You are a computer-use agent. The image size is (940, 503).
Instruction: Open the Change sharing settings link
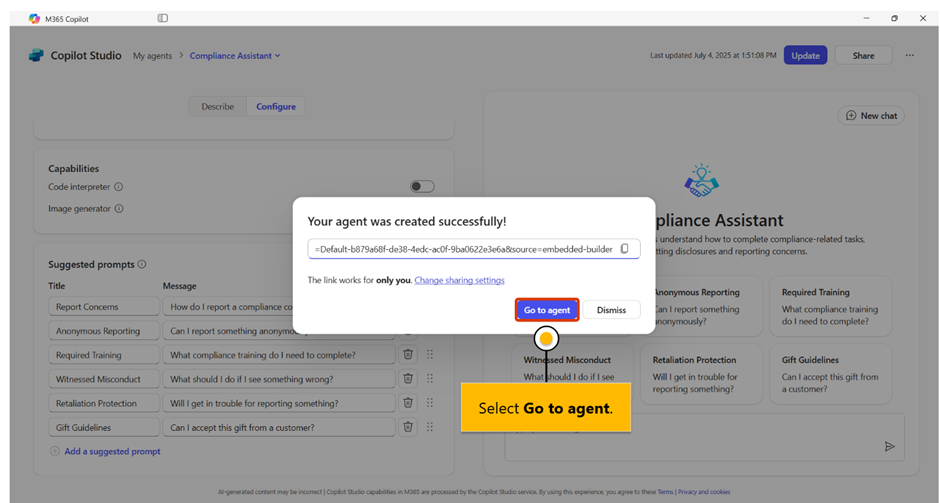point(459,280)
